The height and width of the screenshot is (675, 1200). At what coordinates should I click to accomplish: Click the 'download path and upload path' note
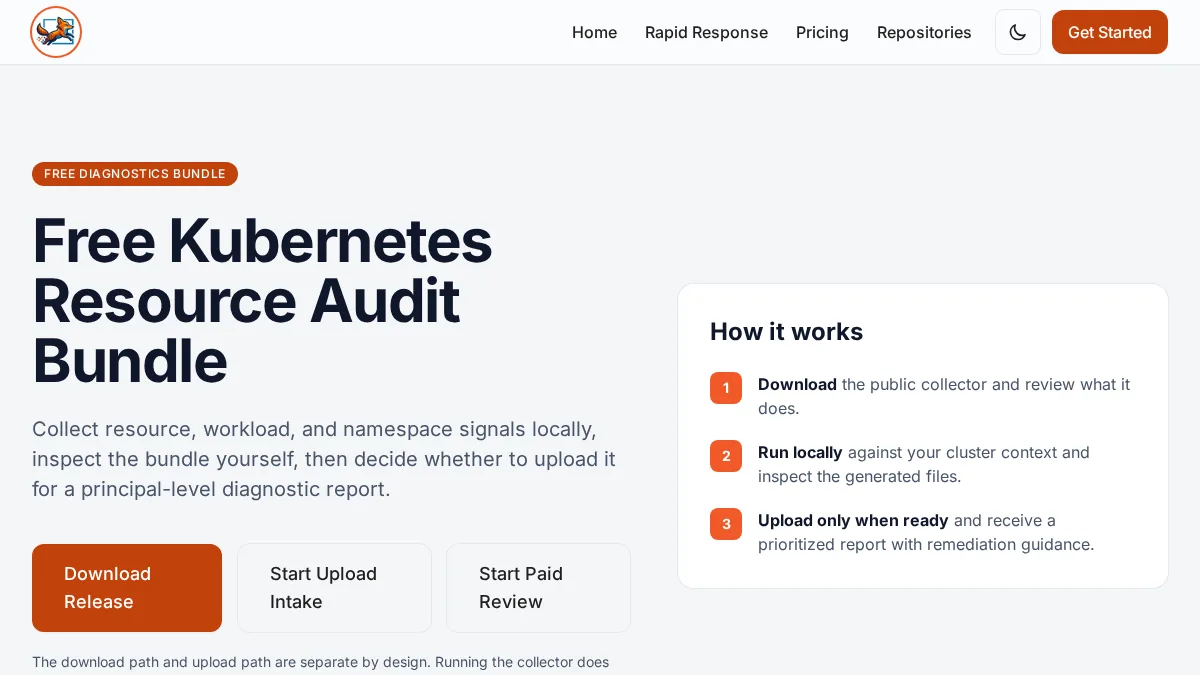(321, 662)
